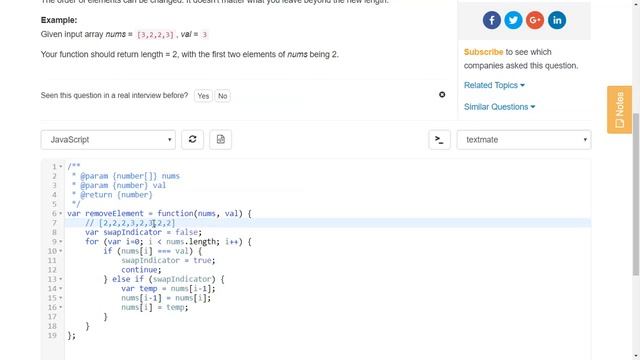Viewport: 640px width, 360px height.
Task: Open the saved code document icon
Action: [x=220, y=140]
